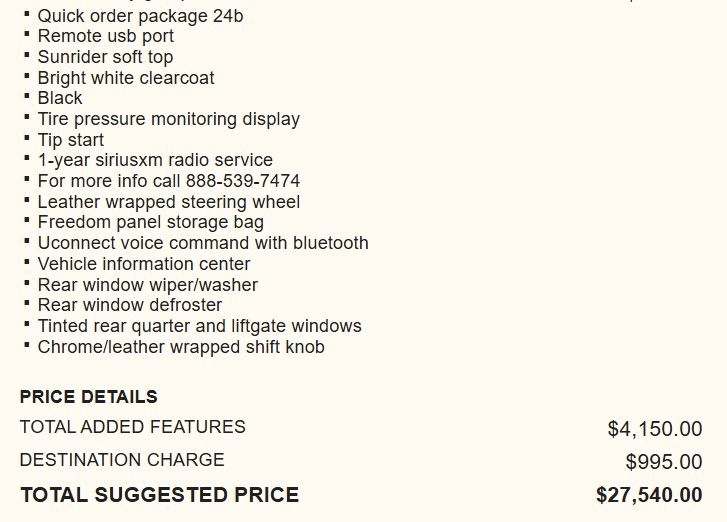
Task: Click the Chrome/leather wrapped shift knob item
Action: coord(181,347)
